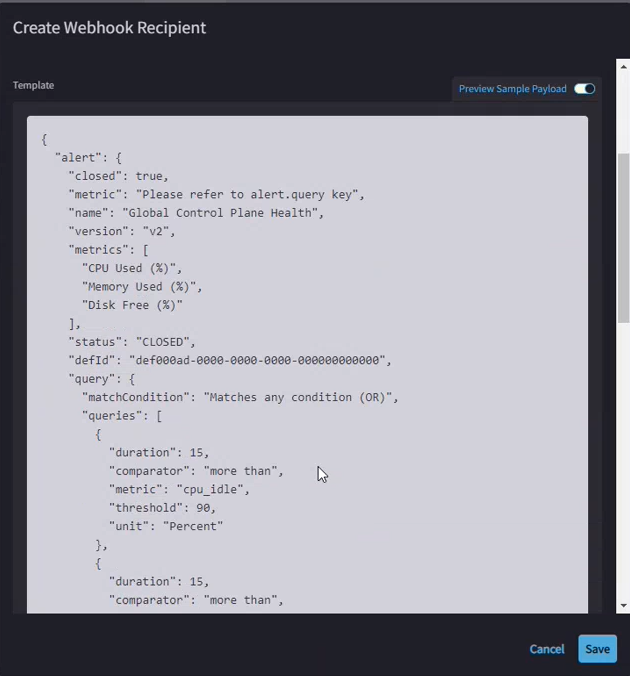
Task: Click the "Memory Used (%)" entry
Action: 142,287
